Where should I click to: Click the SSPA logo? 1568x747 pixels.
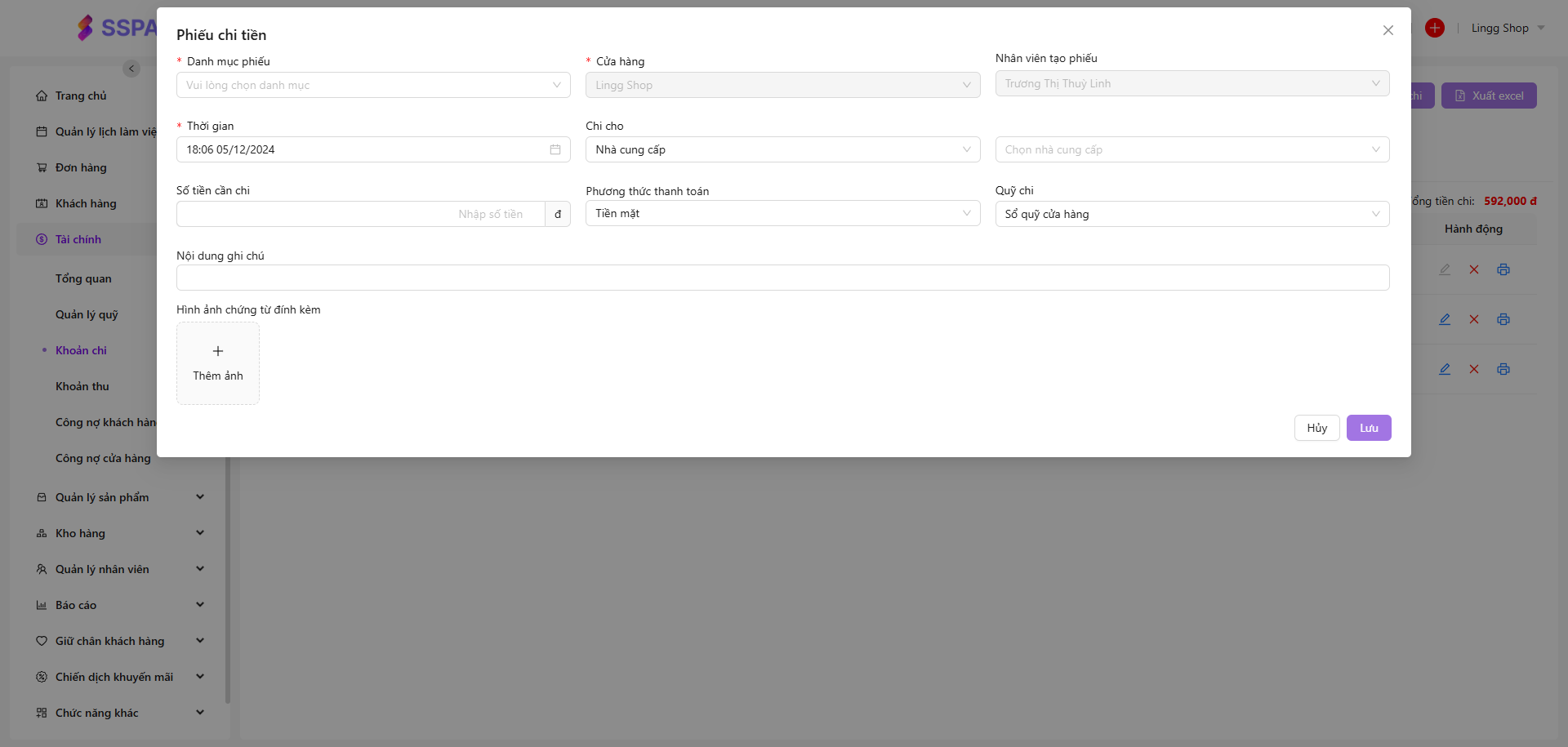click(x=117, y=28)
